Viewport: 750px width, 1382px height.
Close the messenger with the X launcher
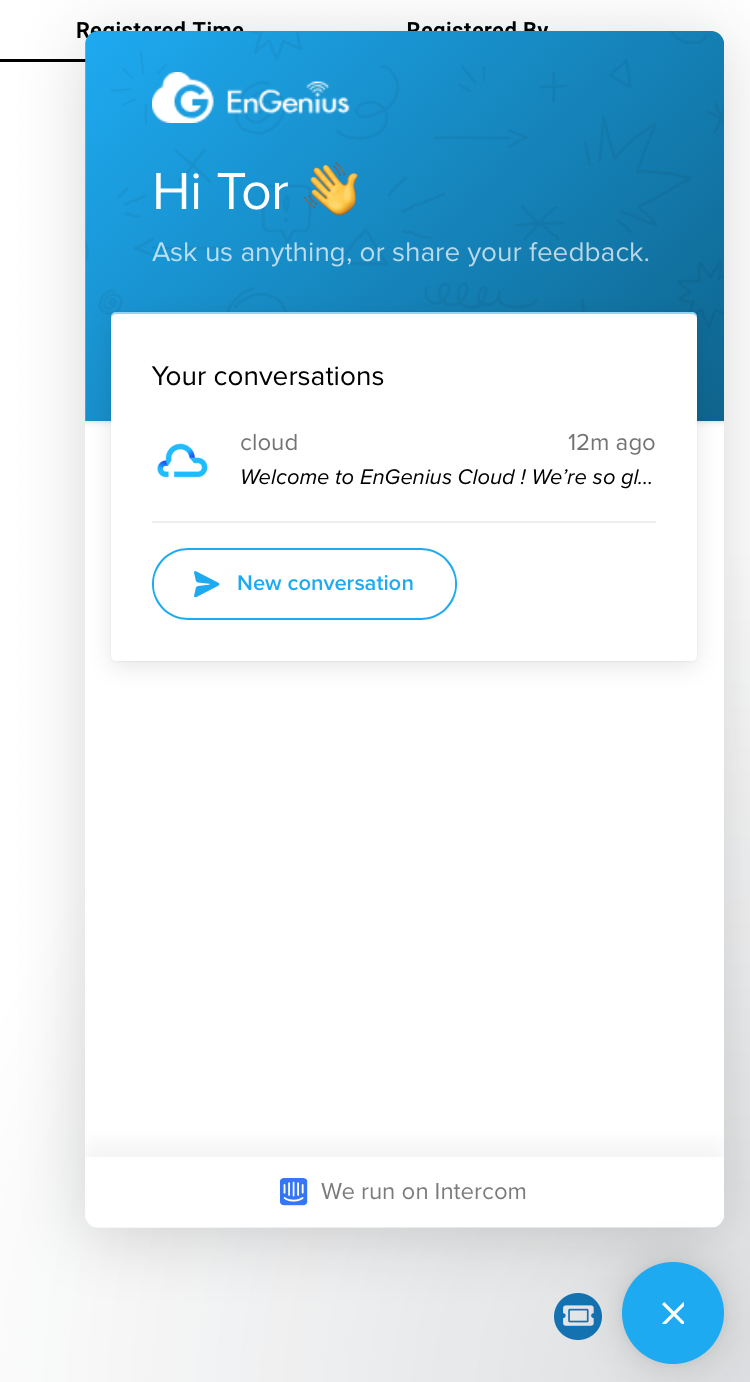673,1313
